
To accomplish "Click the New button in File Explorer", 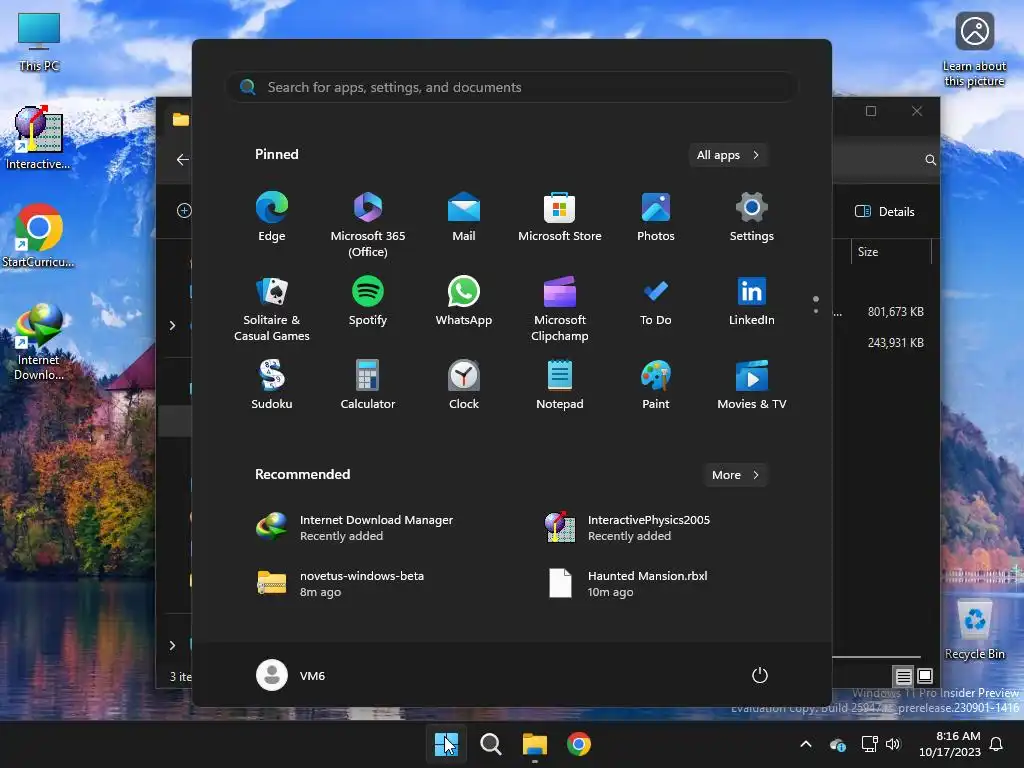I will click(x=184, y=210).
